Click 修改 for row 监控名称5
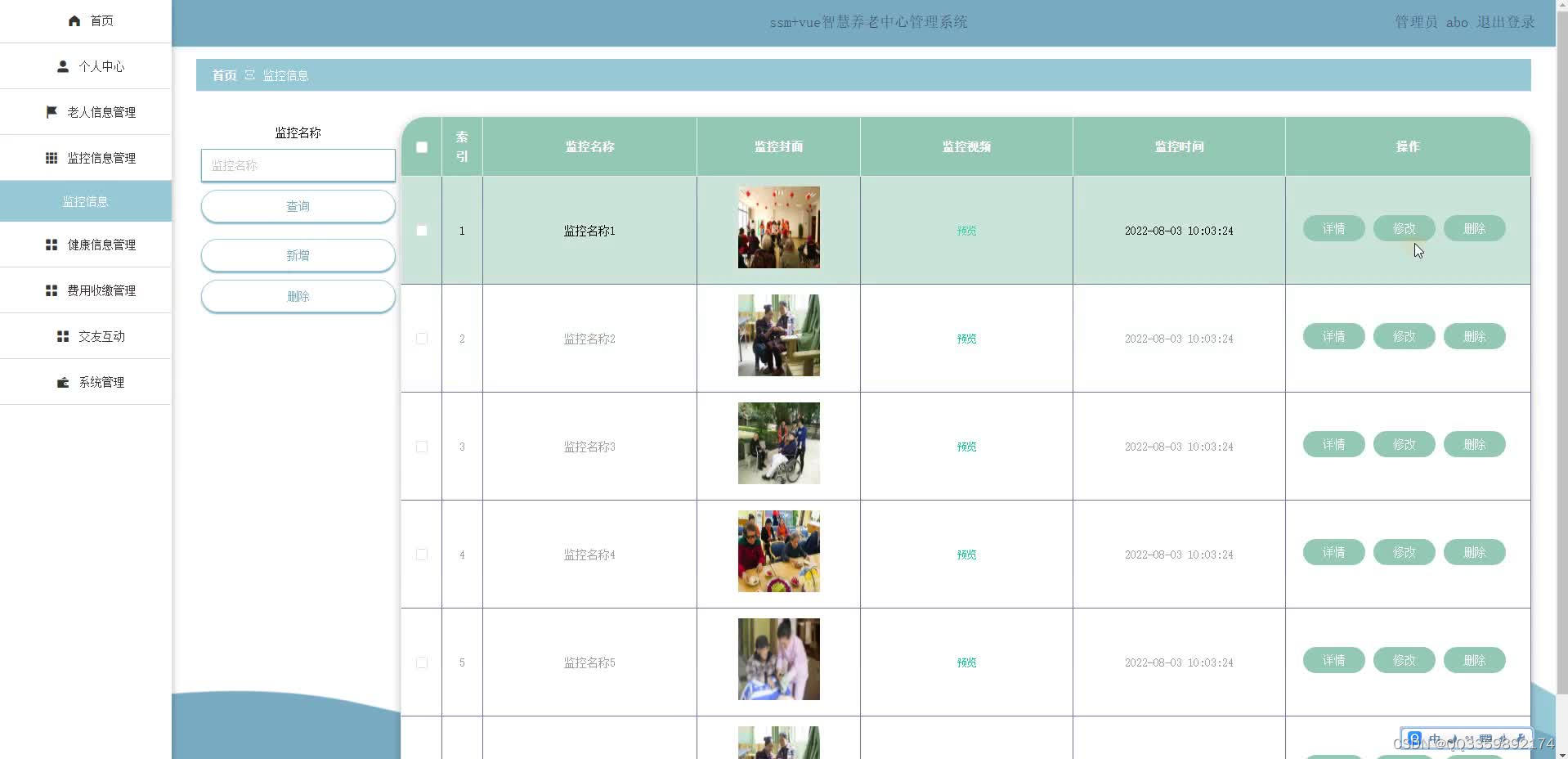 1404,660
